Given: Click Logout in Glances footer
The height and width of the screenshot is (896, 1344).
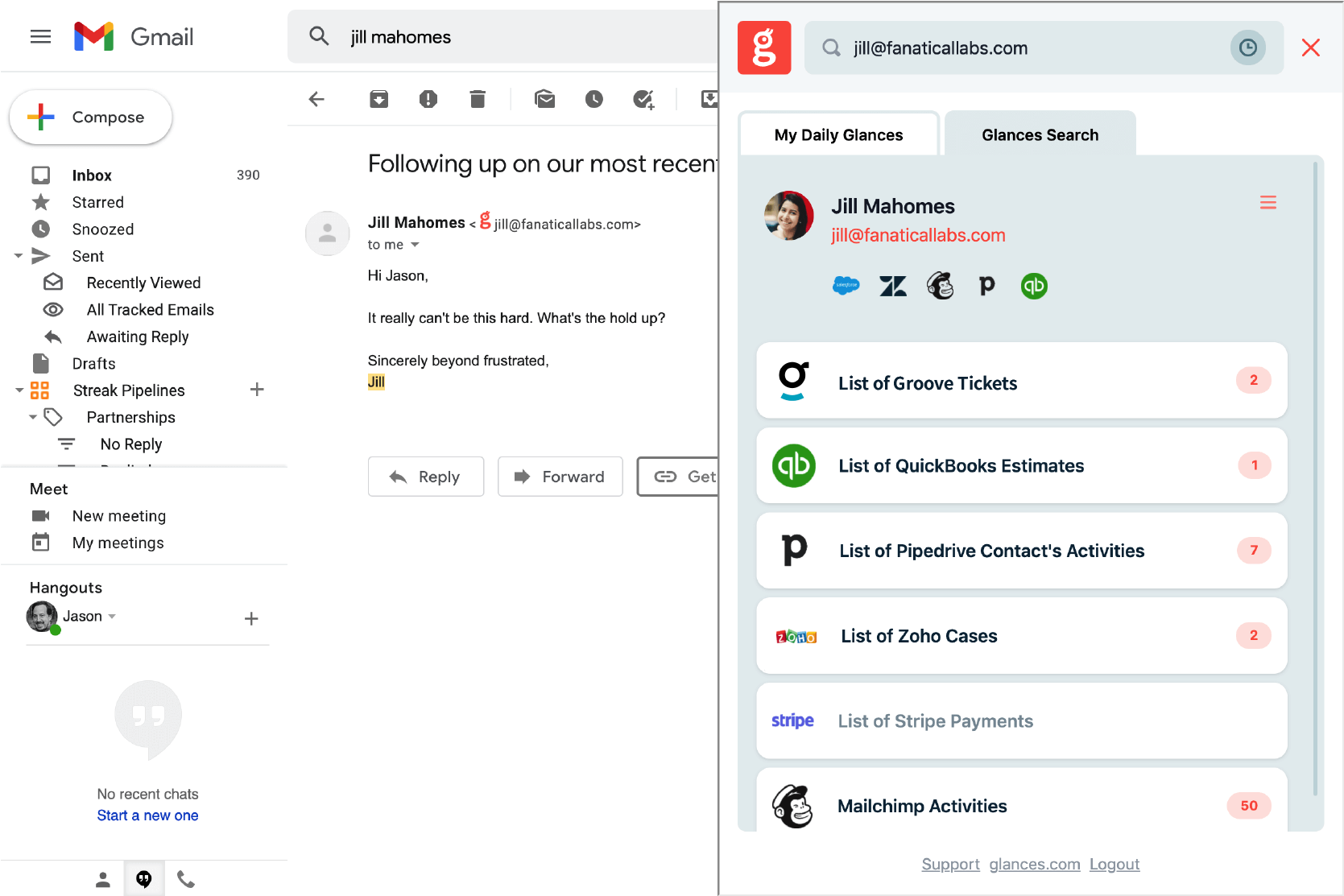Looking at the screenshot, I should coord(1114,864).
